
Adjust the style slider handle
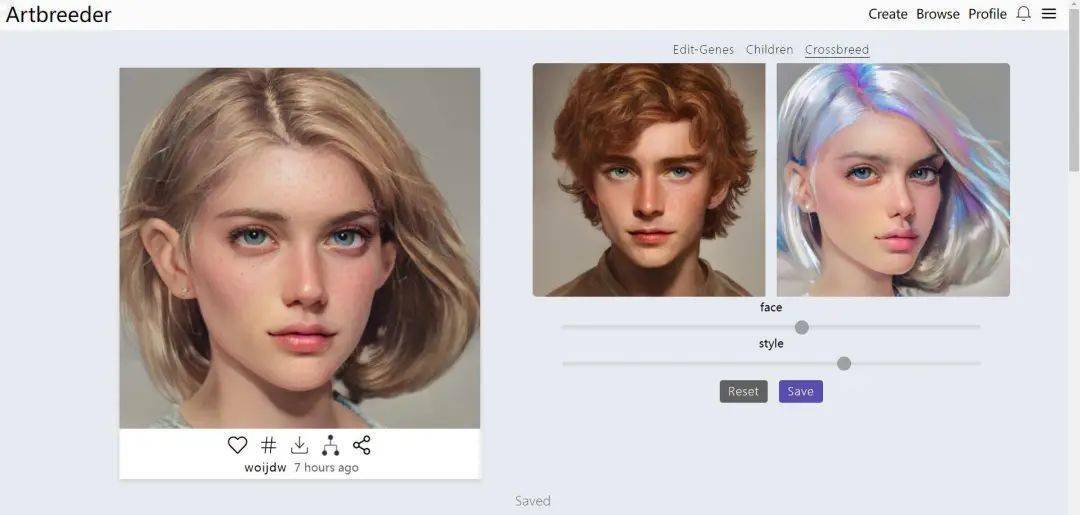[844, 364]
